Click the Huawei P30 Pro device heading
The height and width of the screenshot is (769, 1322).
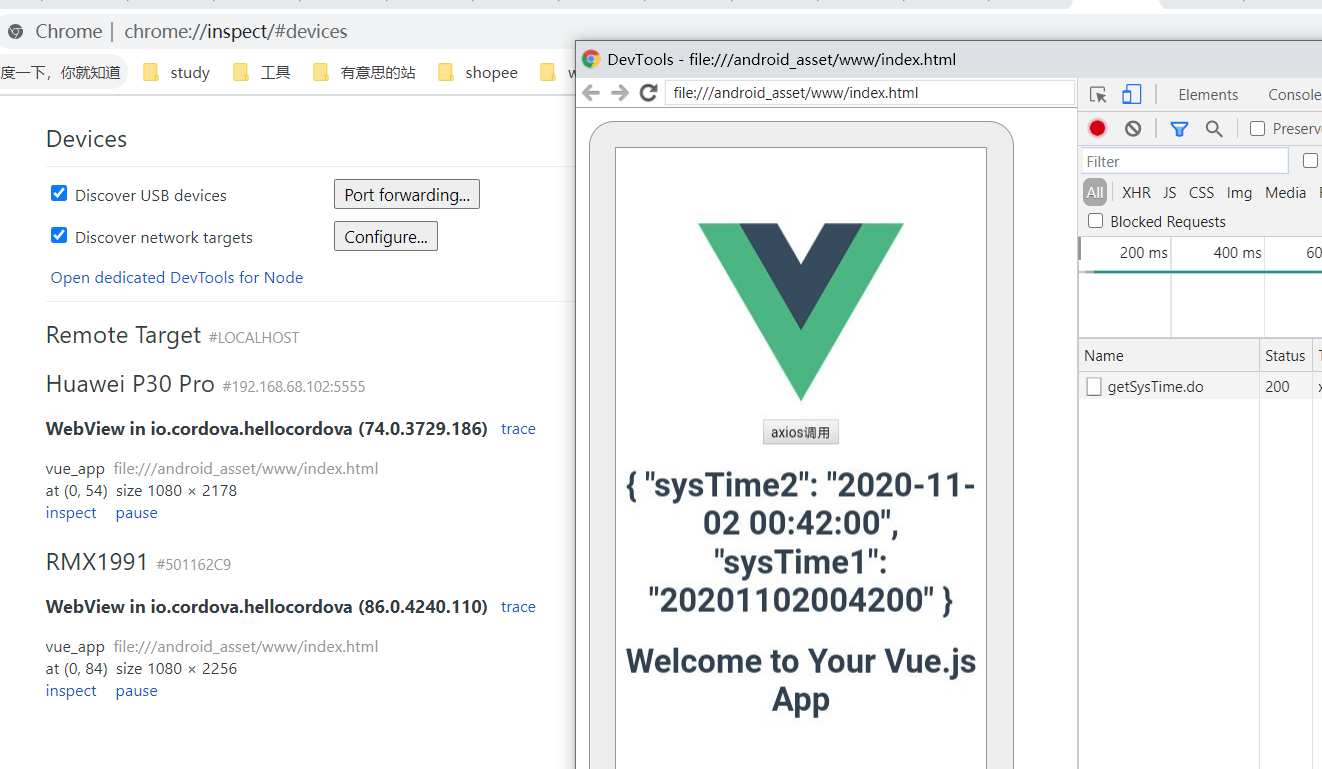pos(130,384)
